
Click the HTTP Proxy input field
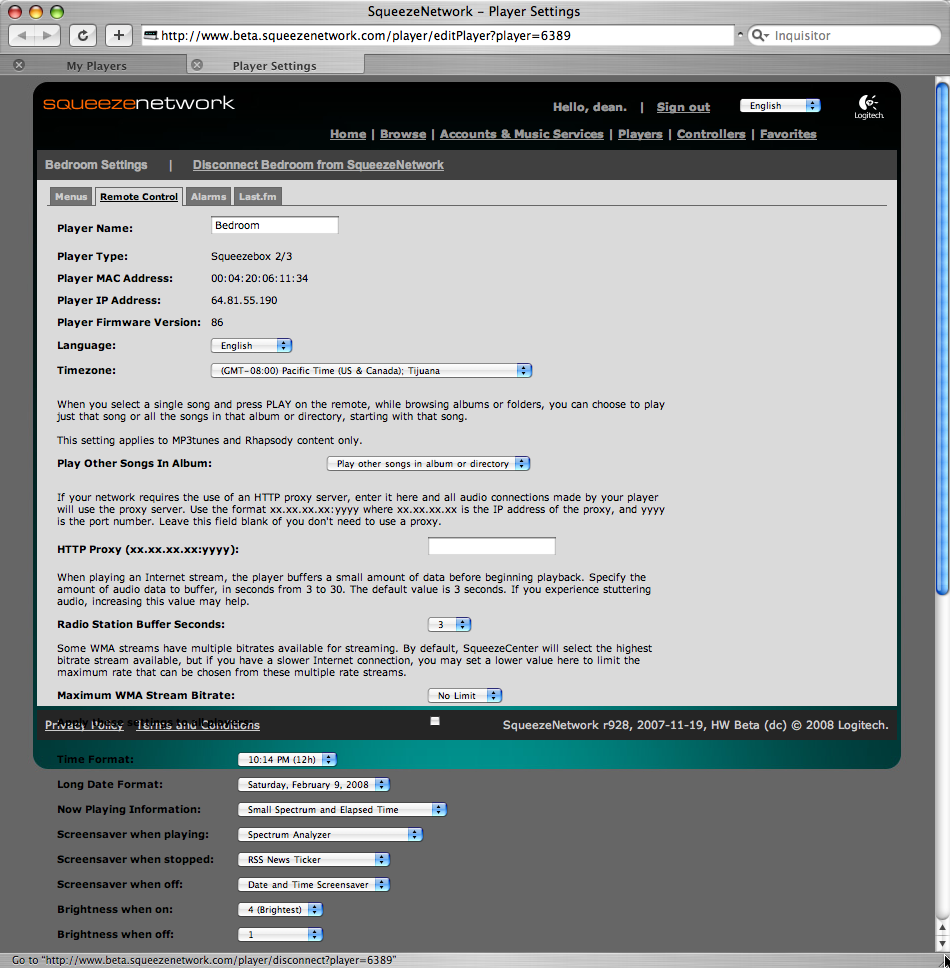coord(491,546)
